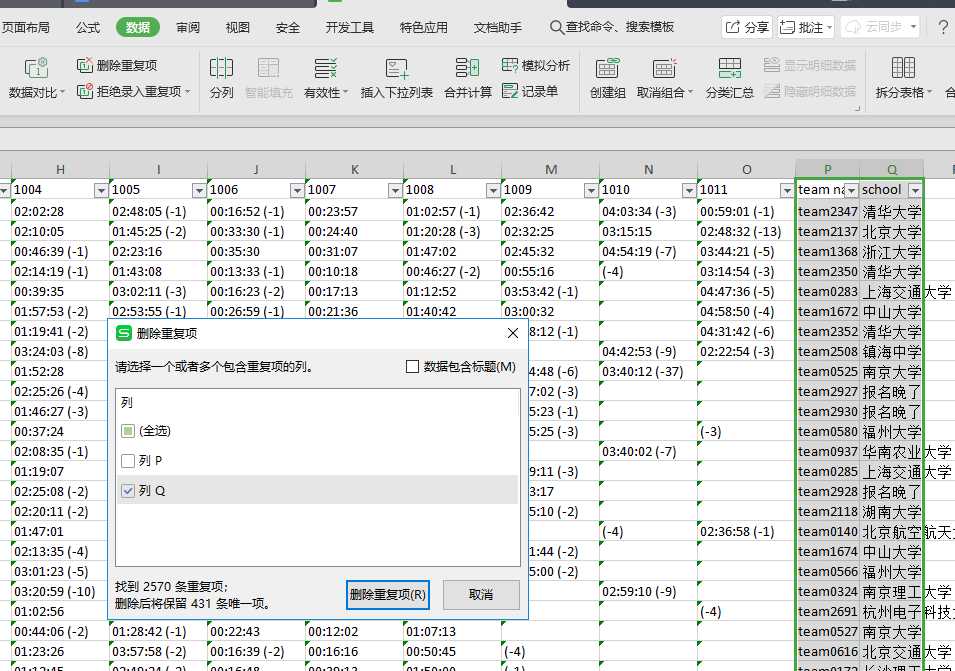Open filter dropdown for column 1011
This screenshot has width=955, height=671.
pyautogui.click(x=787, y=191)
